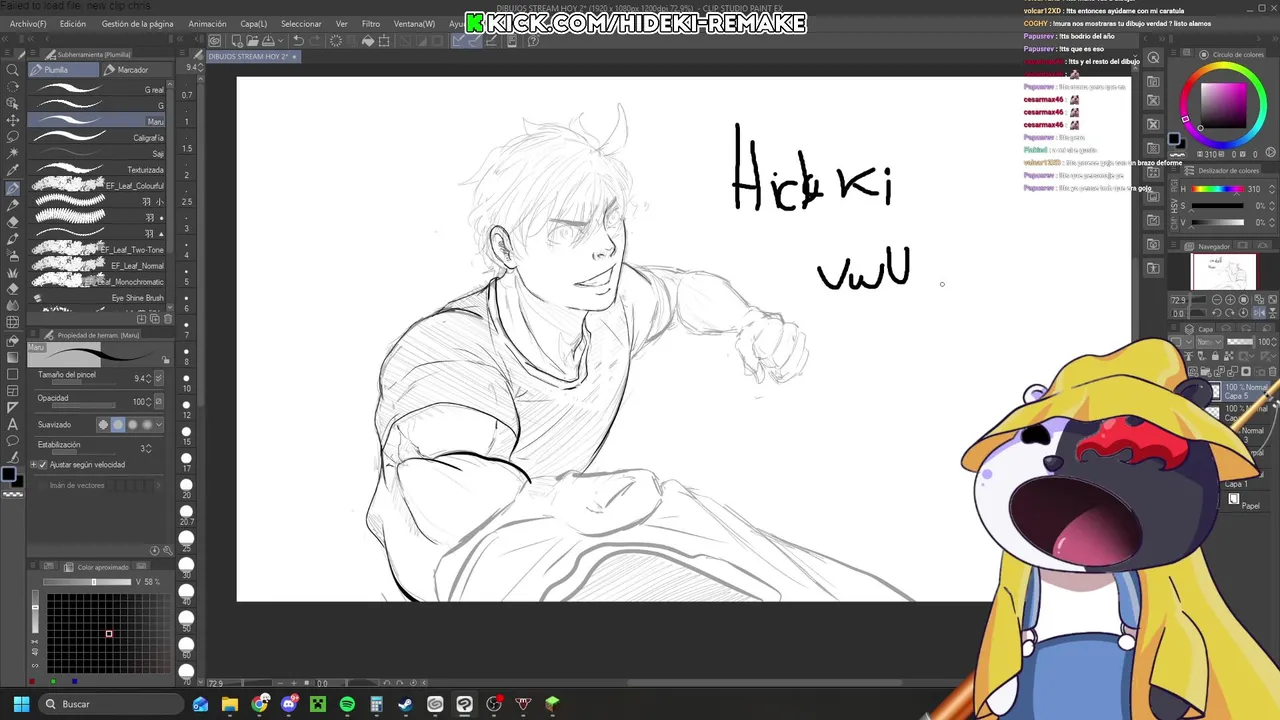Toggle snap to grid in command bar

[489, 41]
